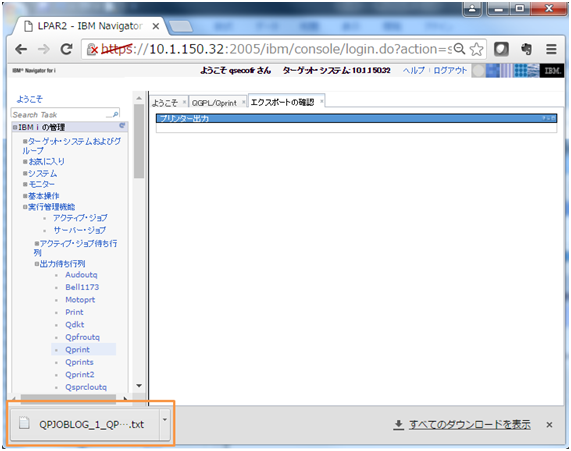Click the navigation pane scroll up arrow
The image size is (571, 451).
[x=139, y=98]
